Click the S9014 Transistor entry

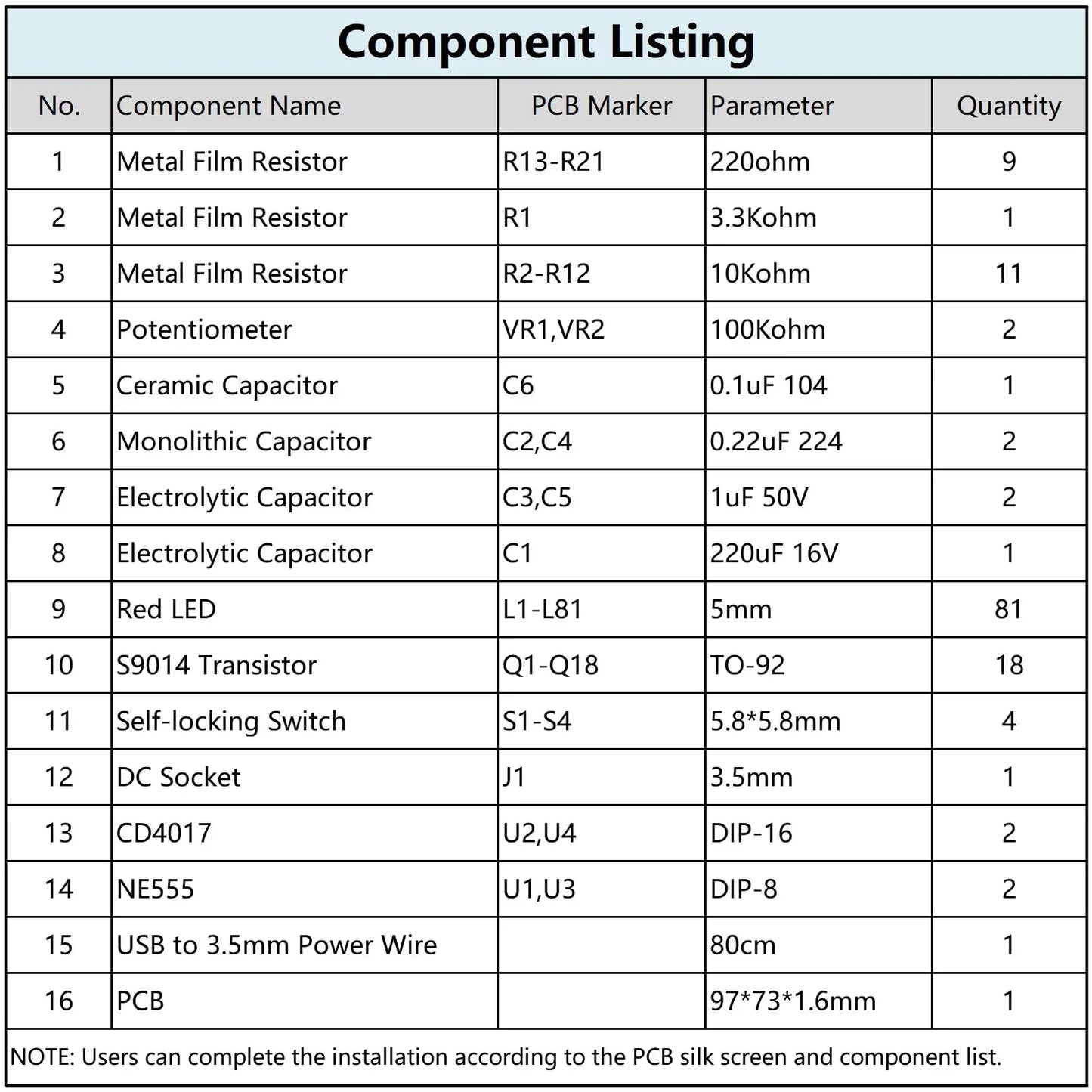coord(216,665)
